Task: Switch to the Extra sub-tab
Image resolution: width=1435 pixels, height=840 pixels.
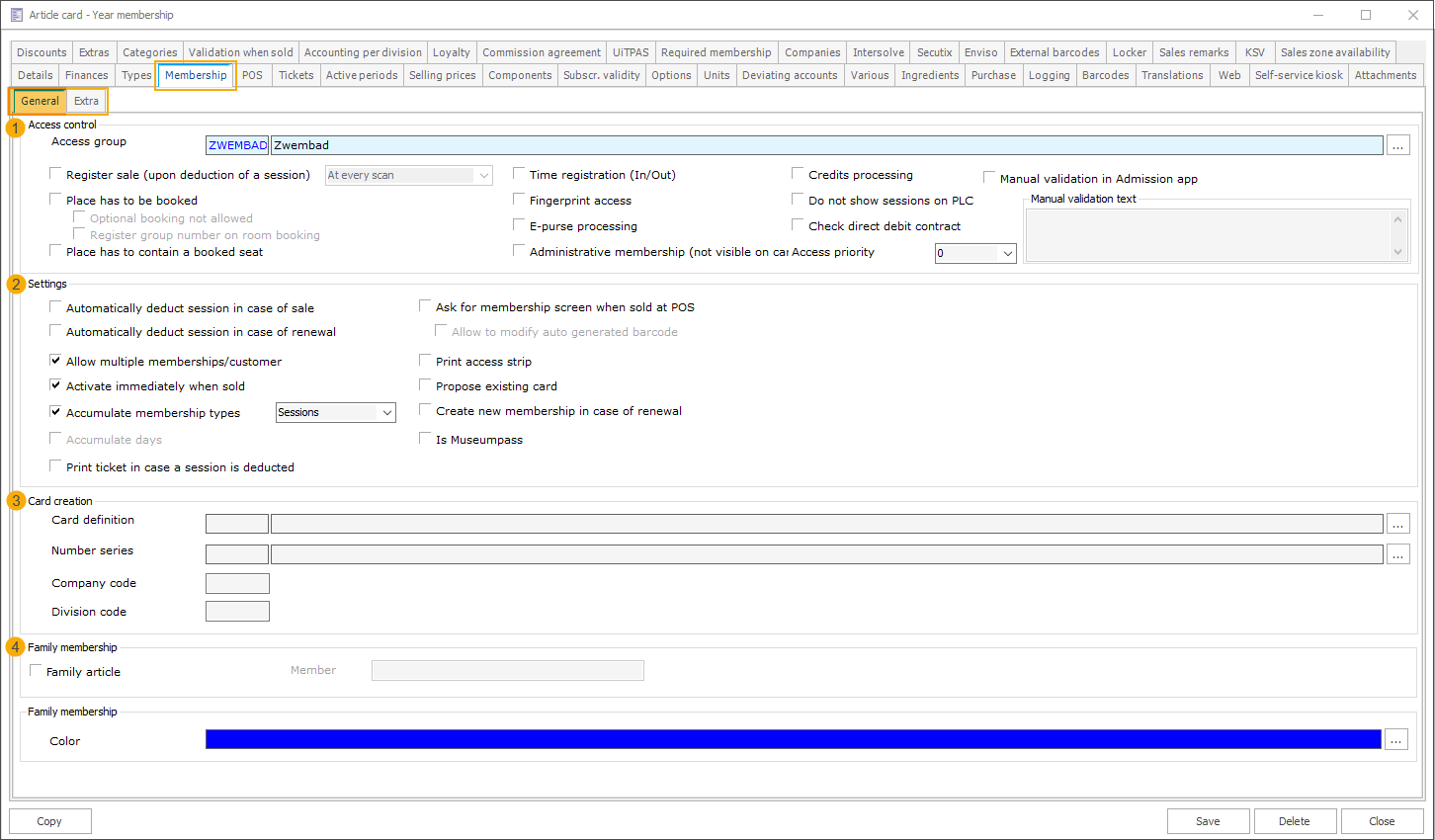Action: pyautogui.click(x=87, y=101)
